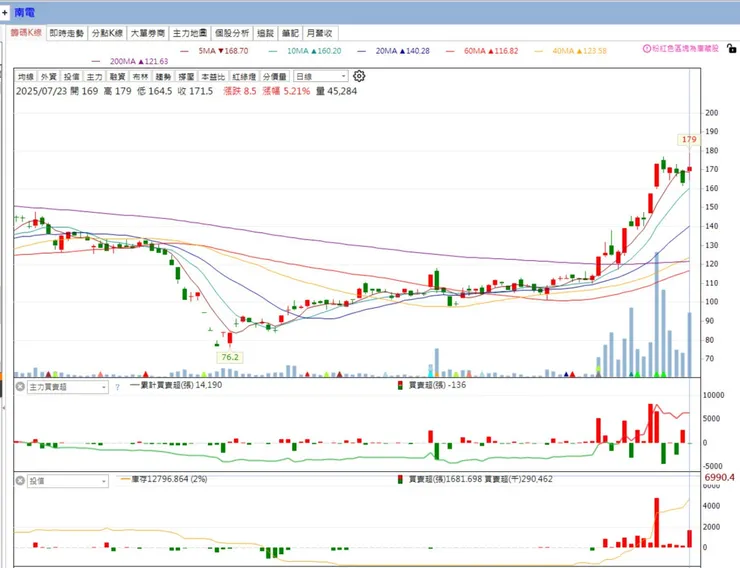740x568 pixels.
Task: Toggle the 主力 overlay button
Action: tap(94, 76)
